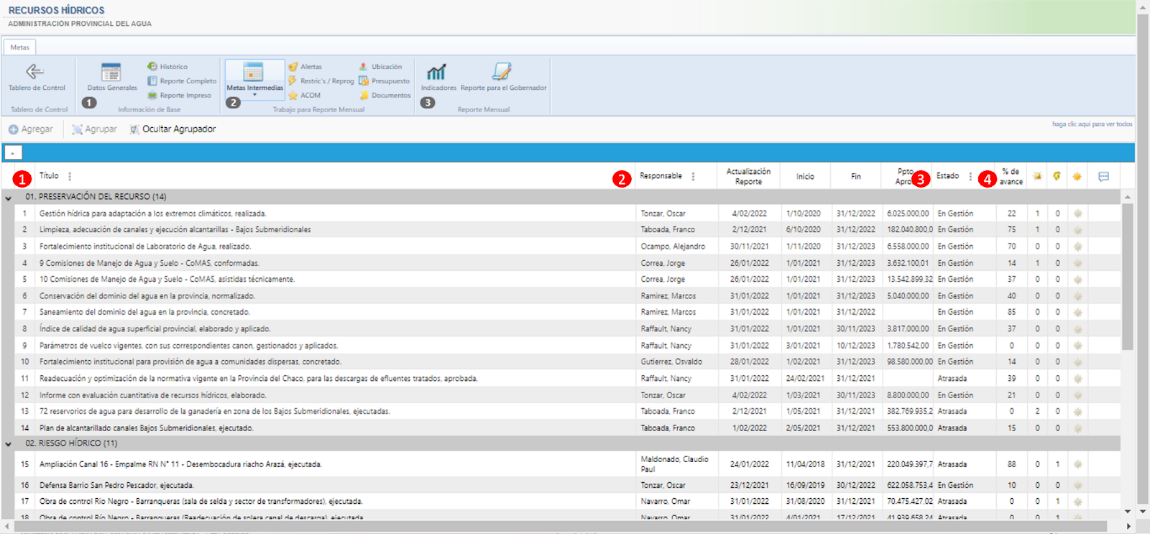This screenshot has height=534, width=1150.
Task: Open the Ubicación section
Action: 381,67
